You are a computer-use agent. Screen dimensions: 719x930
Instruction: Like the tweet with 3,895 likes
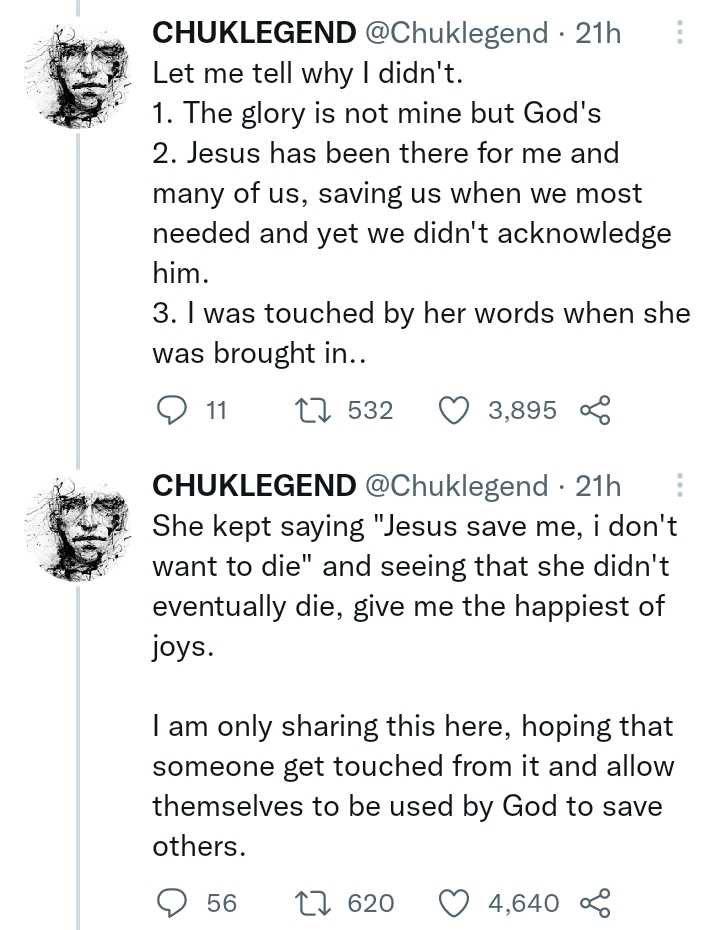(455, 410)
